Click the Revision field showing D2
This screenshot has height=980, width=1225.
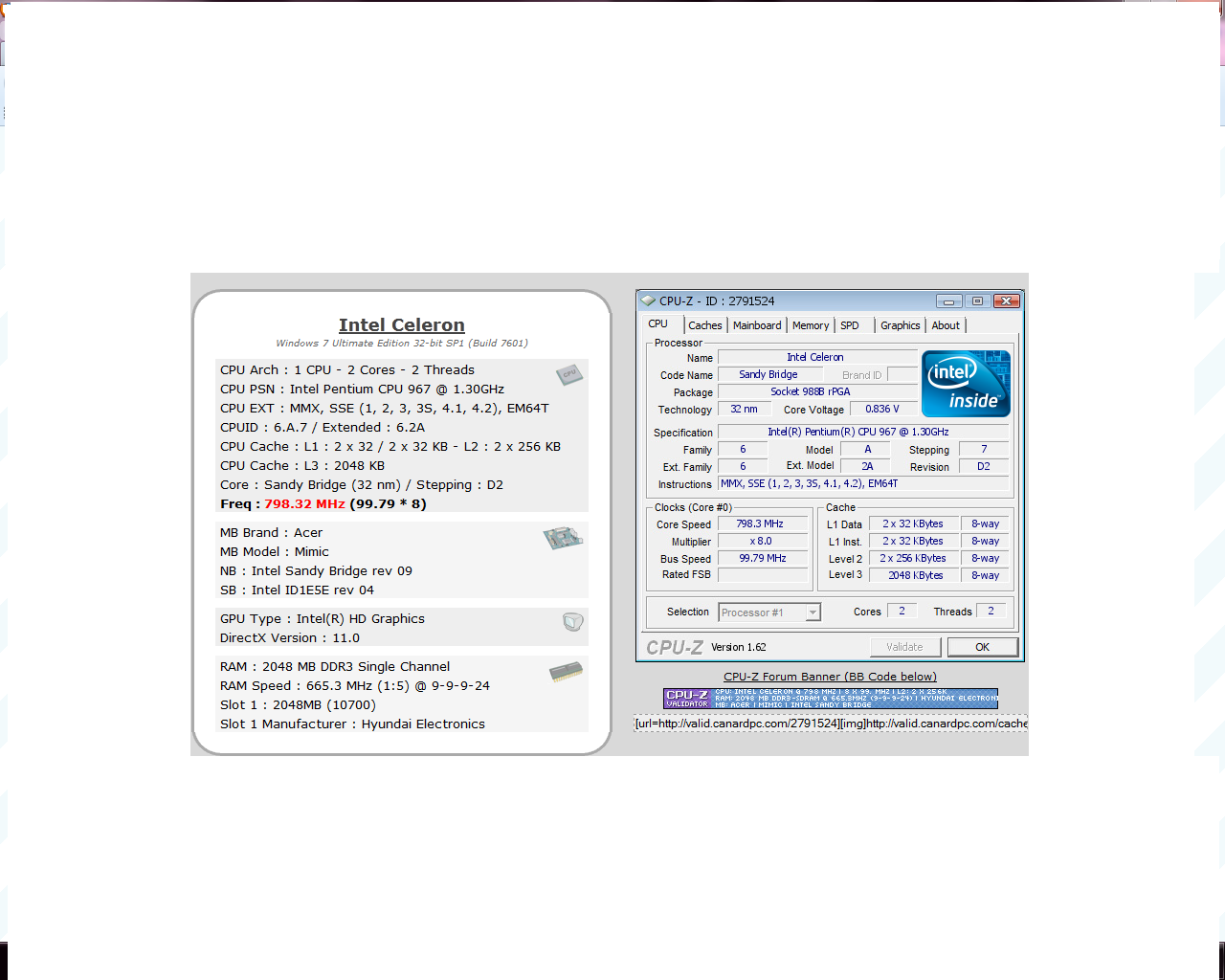[x=984, y=467]
